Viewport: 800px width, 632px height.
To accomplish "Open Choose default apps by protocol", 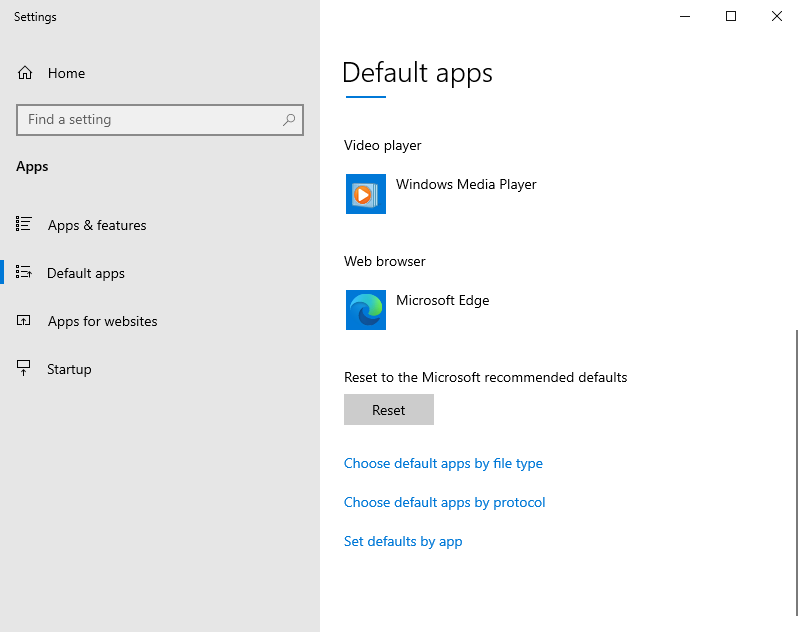I will tap(444, 502).
